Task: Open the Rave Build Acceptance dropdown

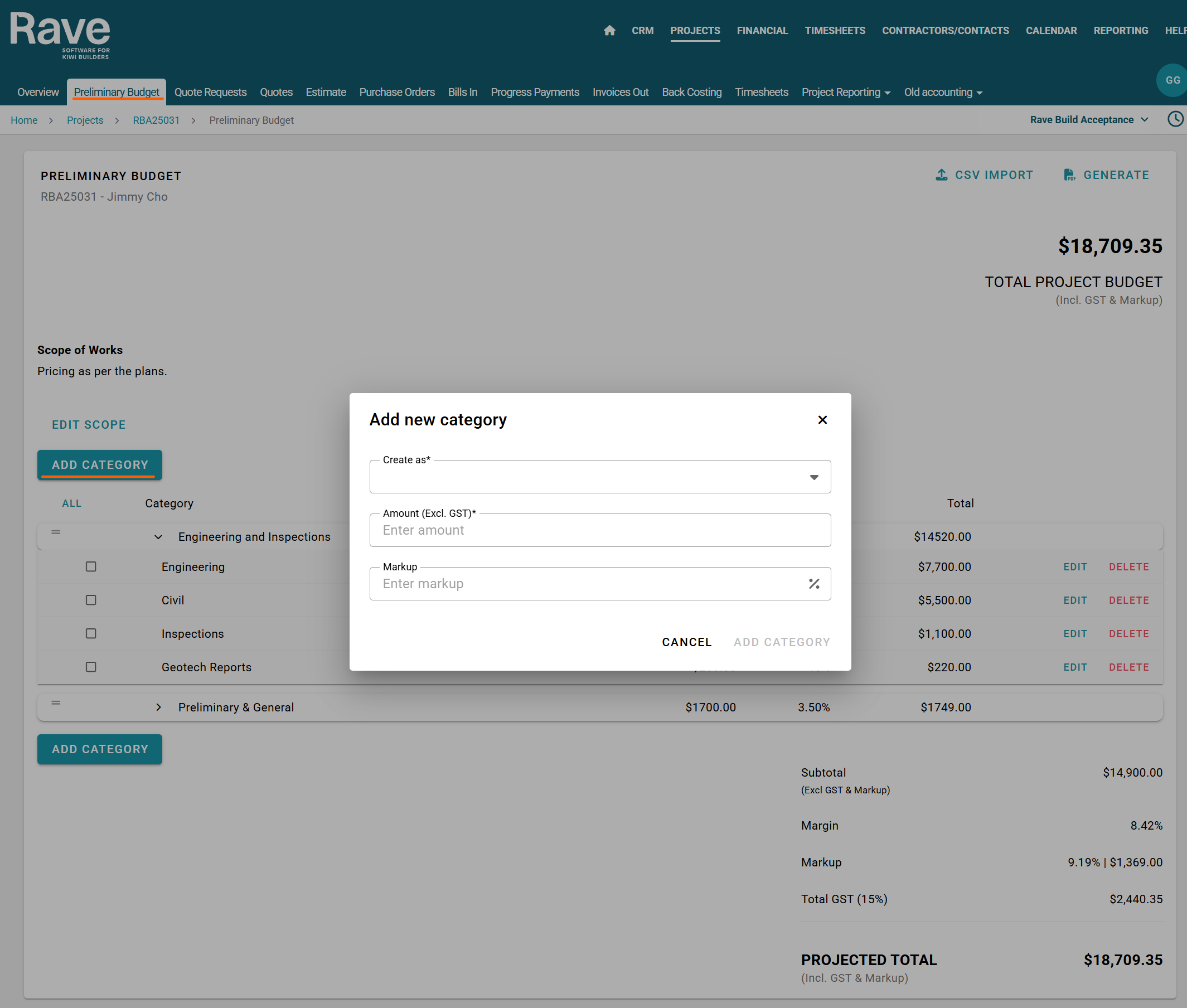Action: point(1089,119)
